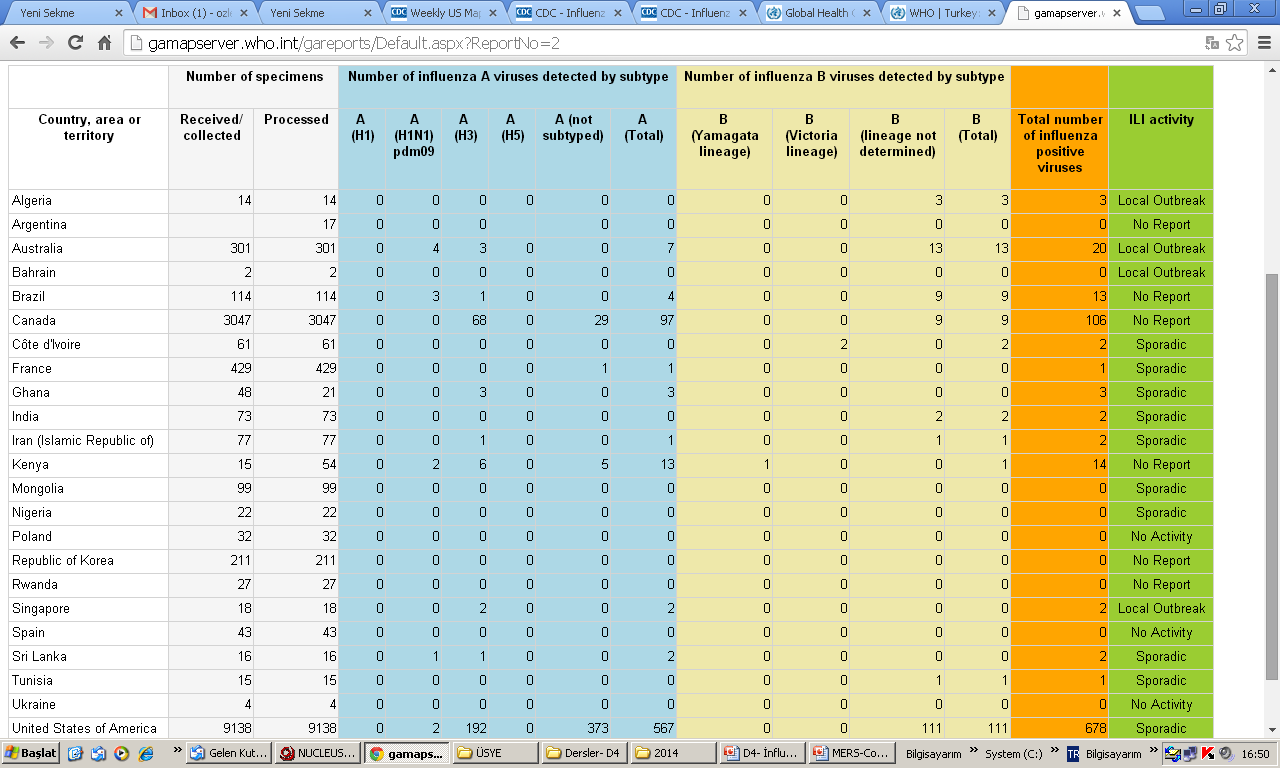Screen dimensions: 1280x768
Task: Click the vertical scrollbar thumb
Action: (x=1271, y=476)
